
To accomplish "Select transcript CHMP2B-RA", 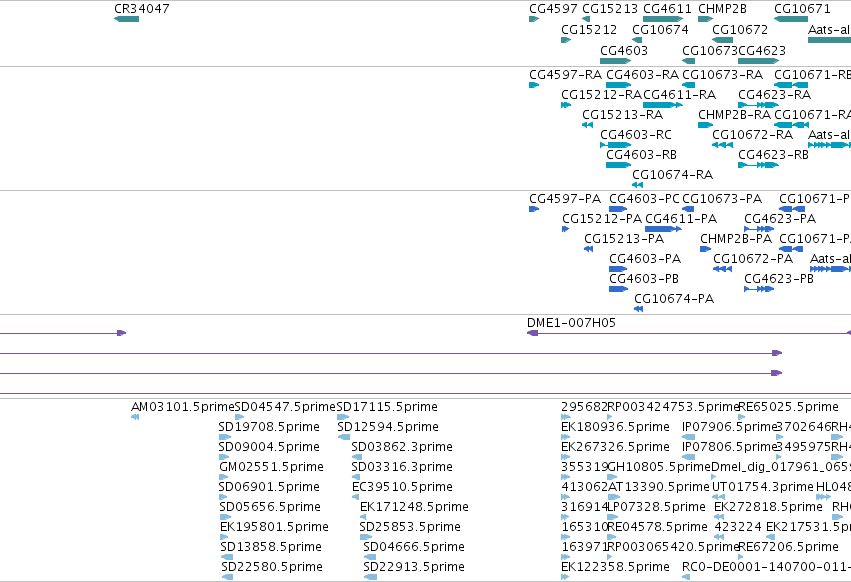I will coord(734,115).
